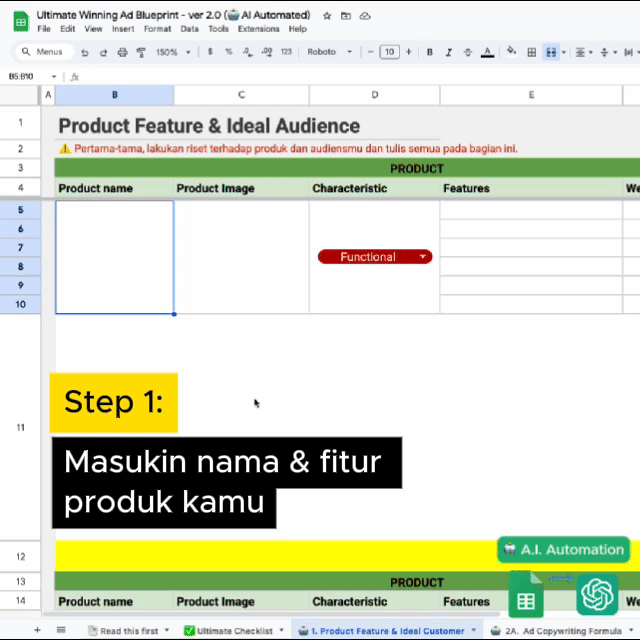The height and width of the screenshot is (640, 640).
Task: Open the 123 more formats menu
Action: tap(286, 52)
